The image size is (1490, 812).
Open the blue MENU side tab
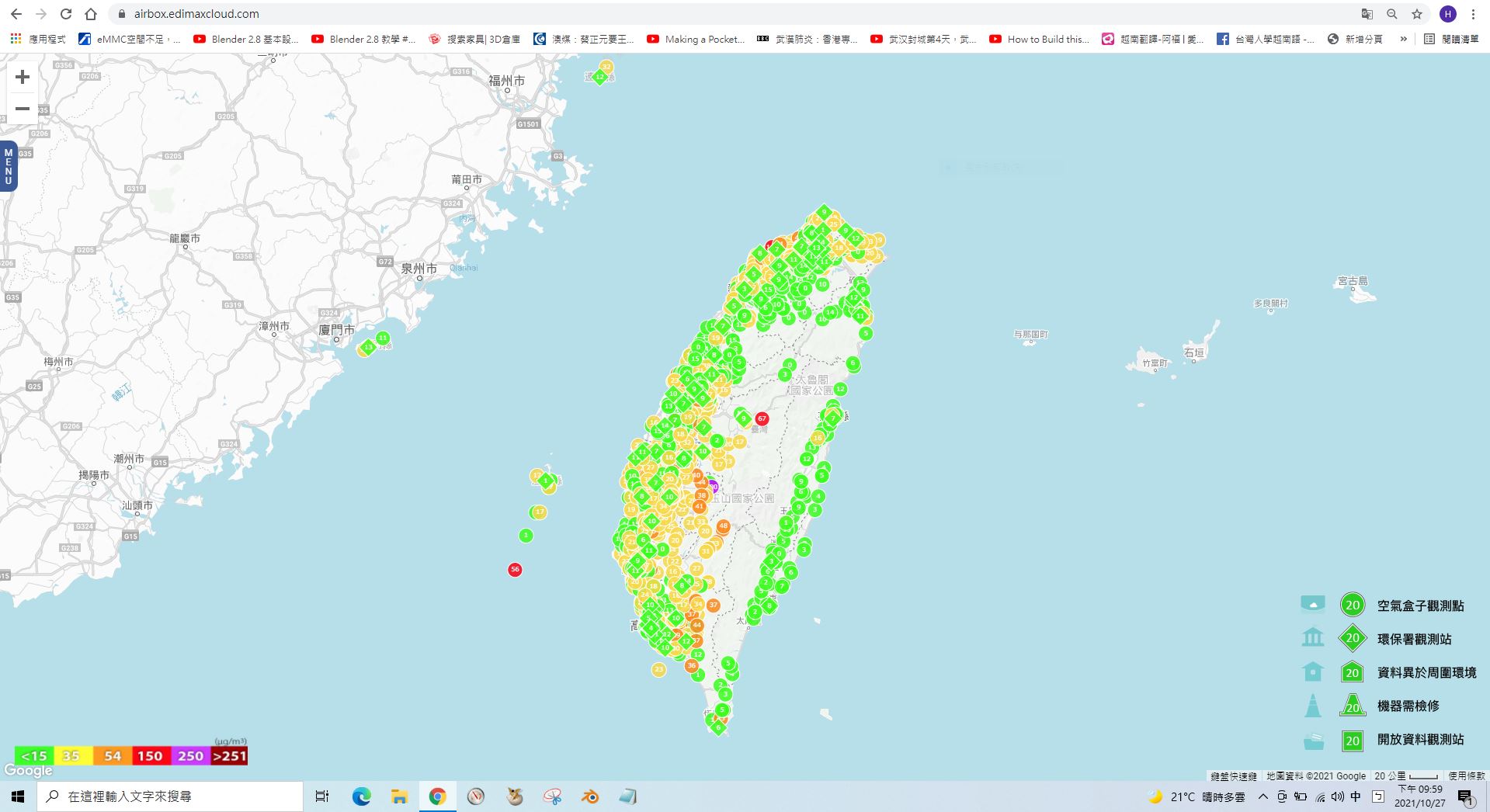click(9, 166)
